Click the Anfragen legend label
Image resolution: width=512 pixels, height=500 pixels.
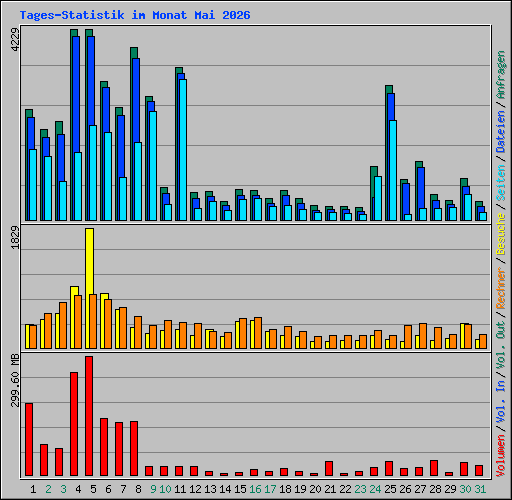(x=501, y=75)
